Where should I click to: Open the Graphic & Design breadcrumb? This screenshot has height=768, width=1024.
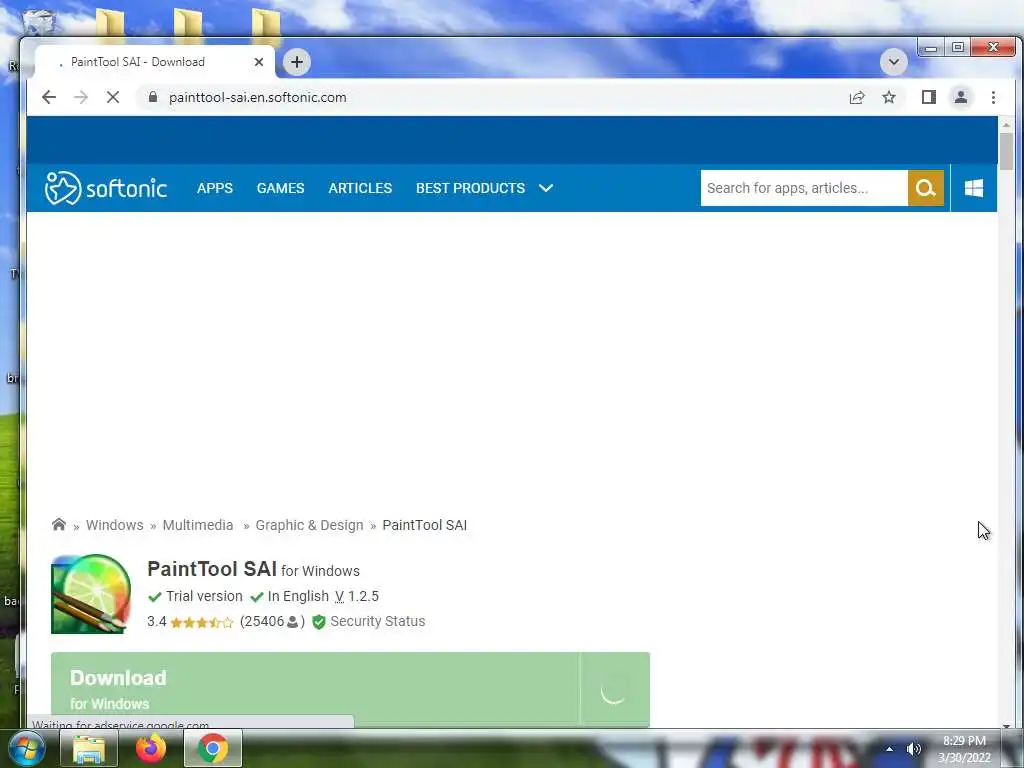point(309,525)
